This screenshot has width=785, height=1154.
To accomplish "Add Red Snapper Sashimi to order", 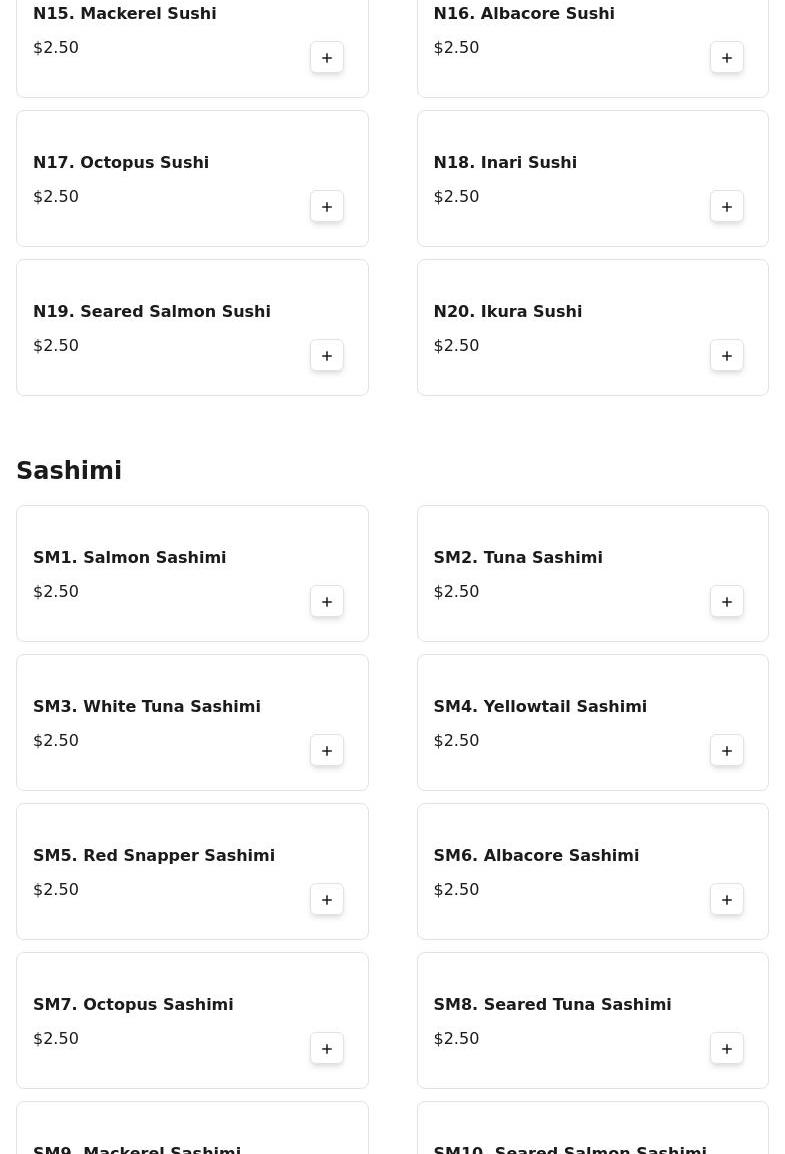I will 327,900.
